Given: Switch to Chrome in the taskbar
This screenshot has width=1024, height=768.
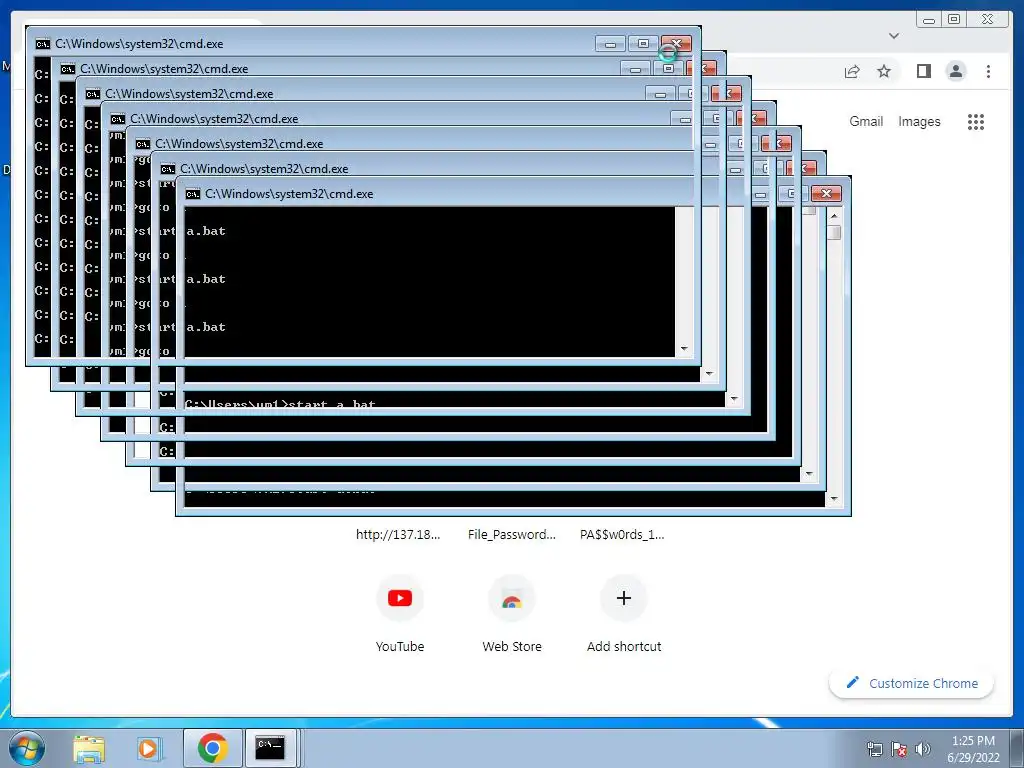Looking at the screenshot, I should tap(212, 748).
